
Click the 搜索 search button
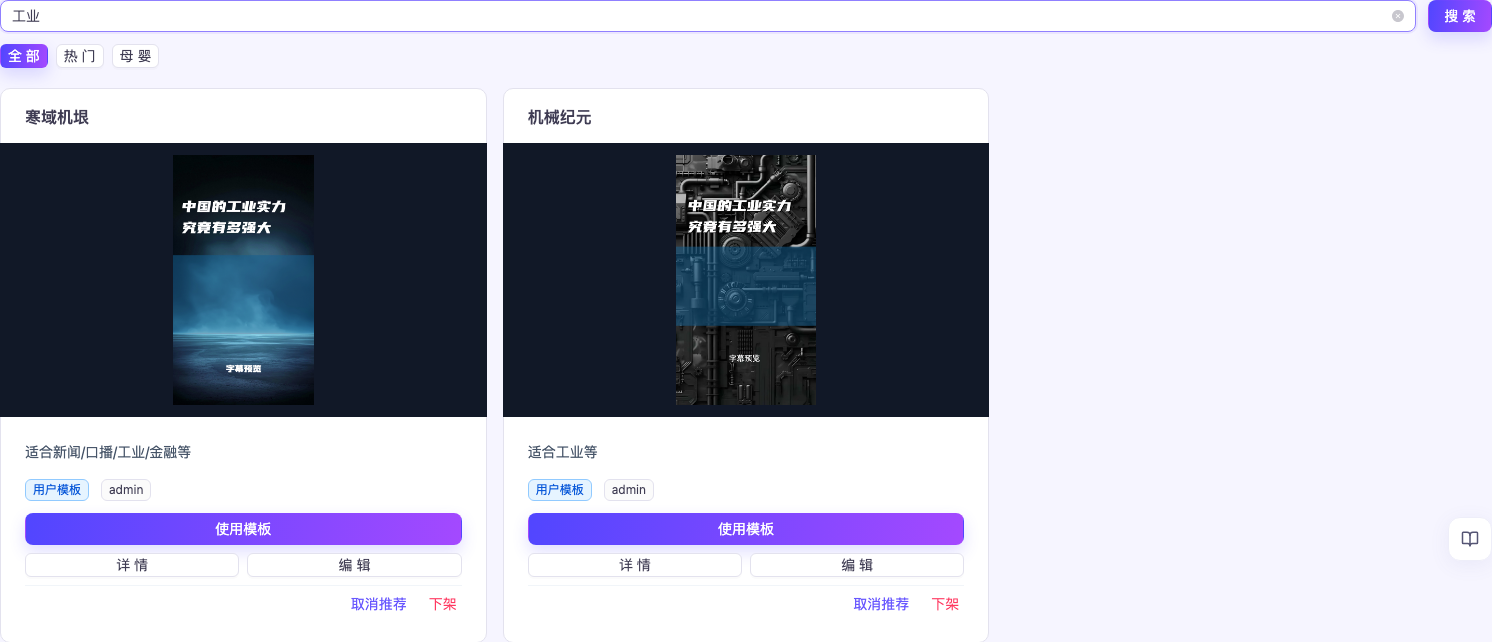pos(1460,16)
